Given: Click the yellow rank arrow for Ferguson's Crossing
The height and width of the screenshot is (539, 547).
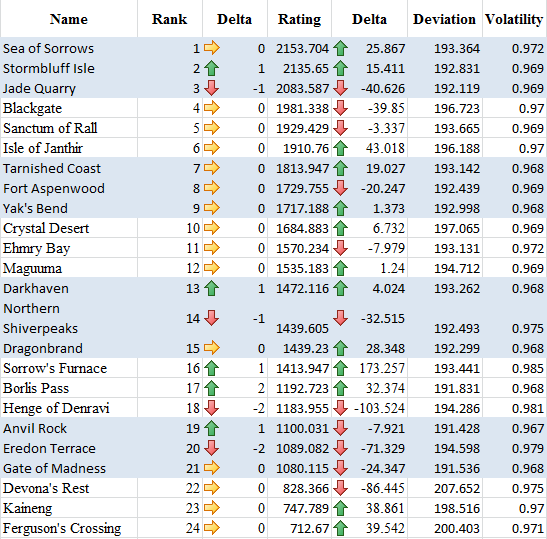Looking at the screenshot, I should point(212,528).
